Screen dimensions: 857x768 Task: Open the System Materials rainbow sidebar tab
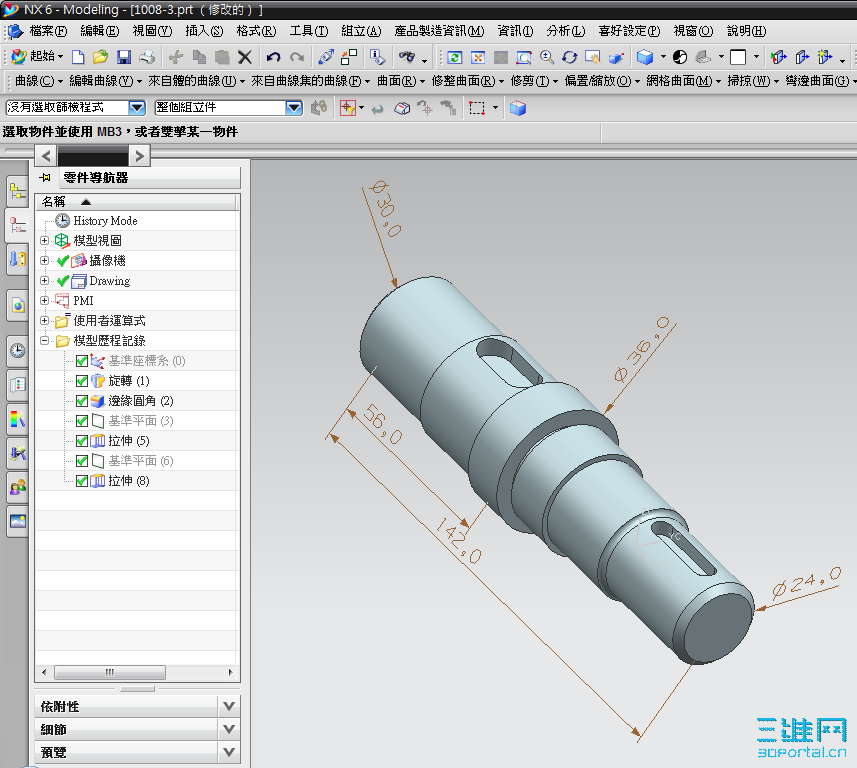(17, 419)
